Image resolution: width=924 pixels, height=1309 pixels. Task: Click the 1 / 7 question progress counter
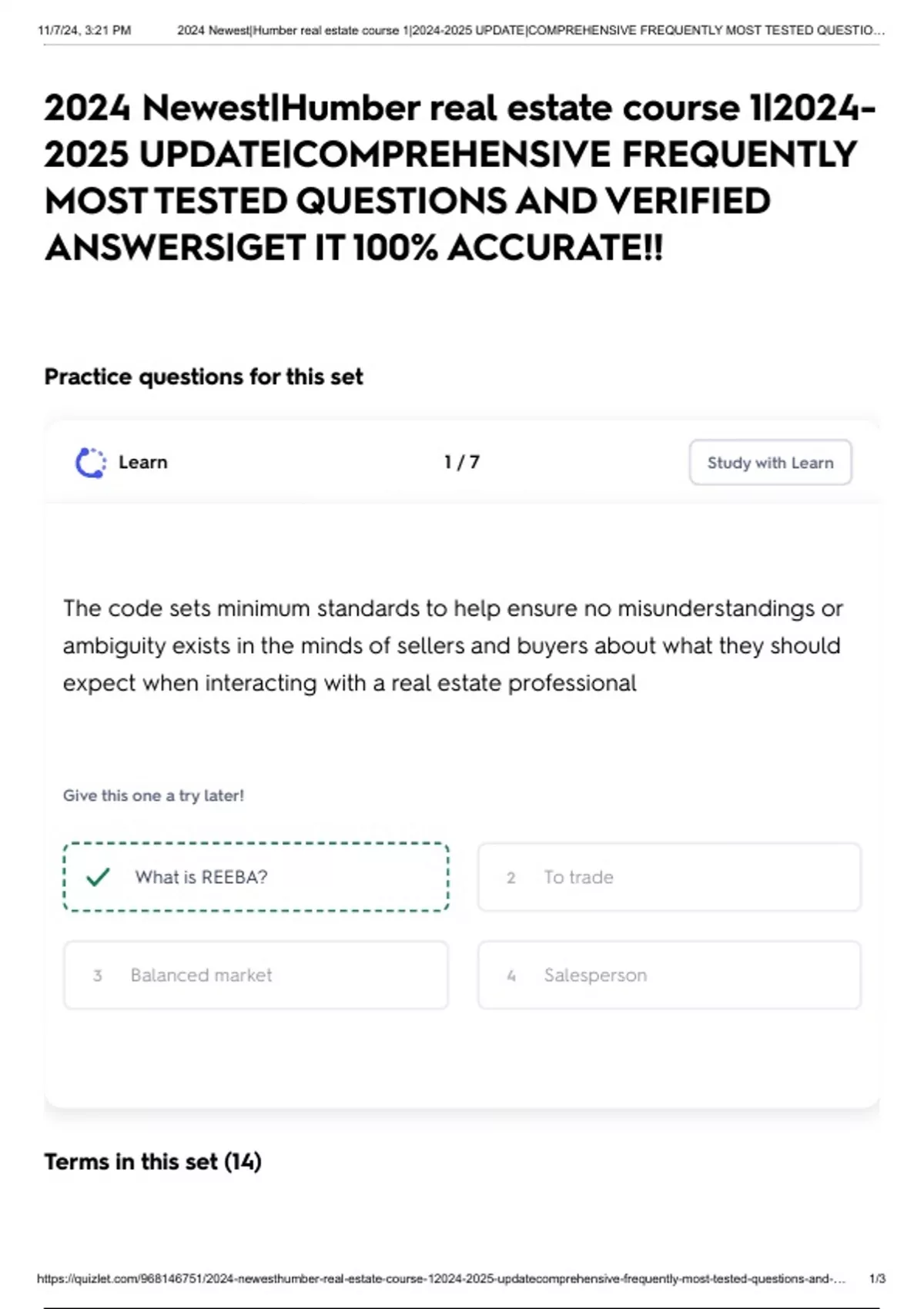[462, 462]
